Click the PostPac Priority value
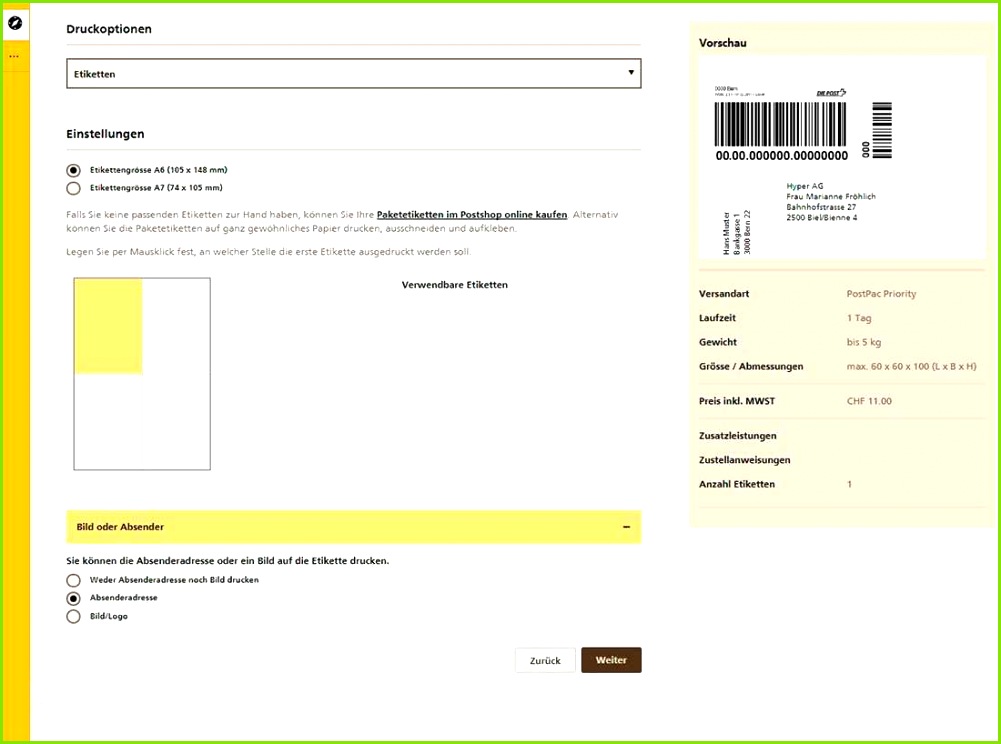1001x744 pixels. point(881,294)
